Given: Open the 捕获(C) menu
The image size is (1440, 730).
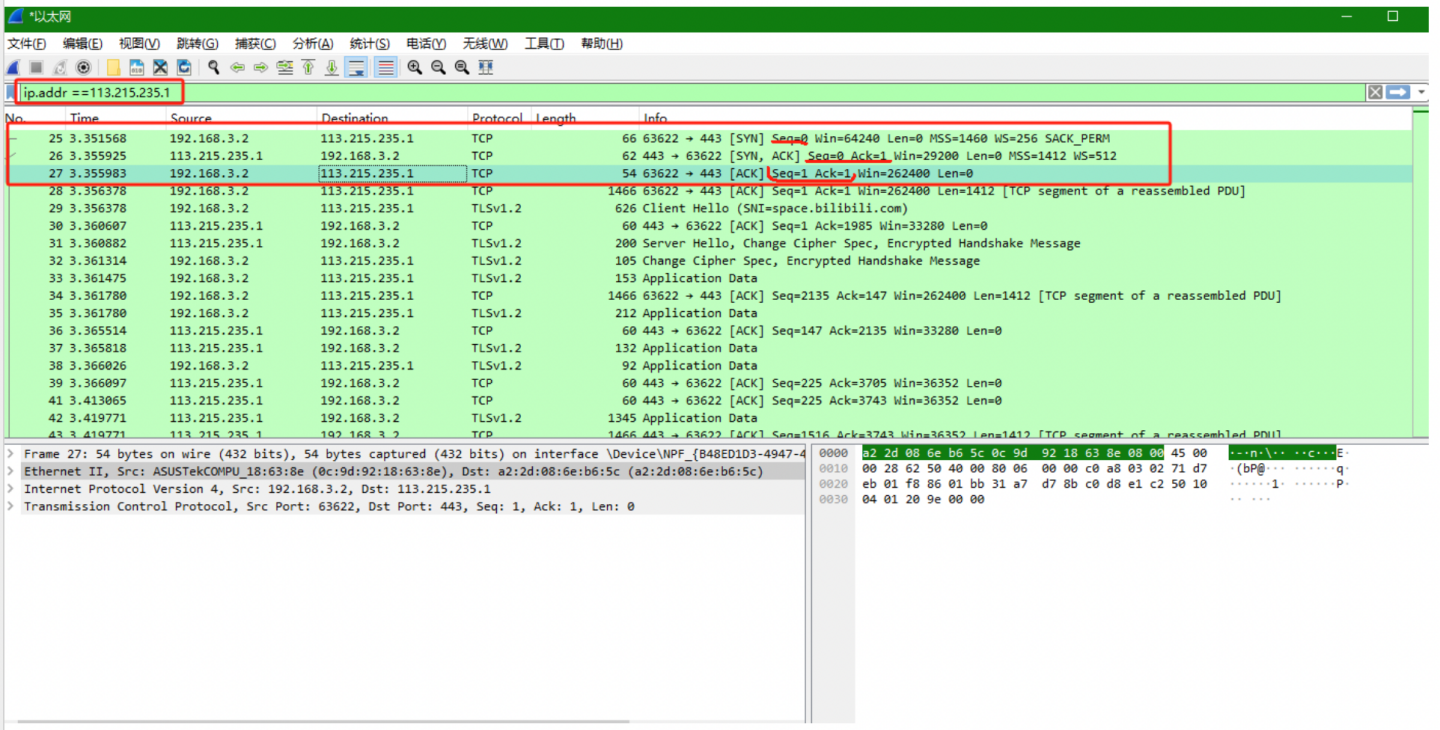Looking at the screenshot, I should pos(255,44).
